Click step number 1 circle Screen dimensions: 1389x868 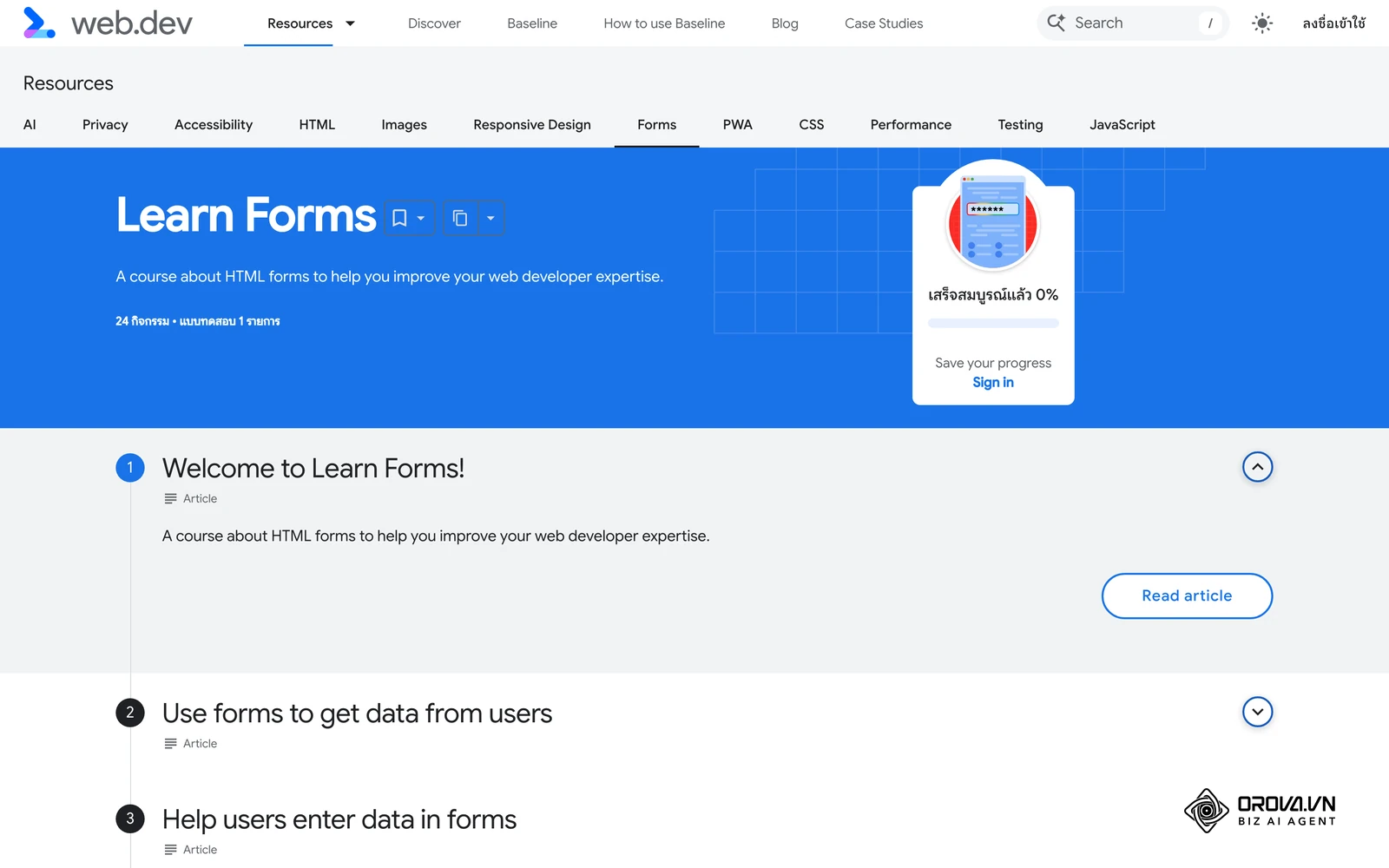[130, 468]
